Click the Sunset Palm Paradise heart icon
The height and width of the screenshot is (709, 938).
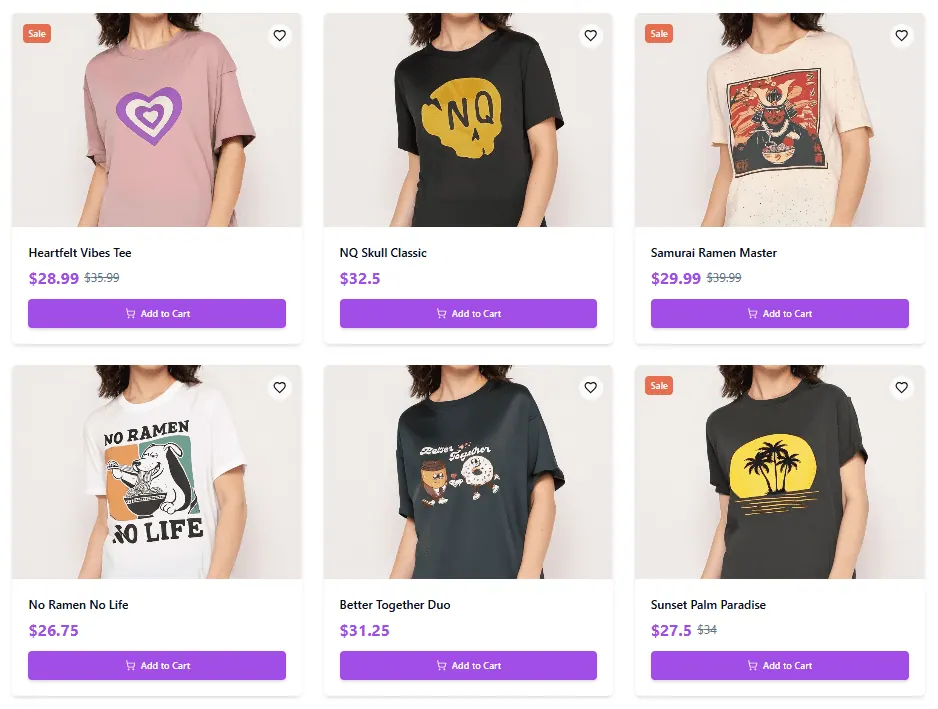902,388
